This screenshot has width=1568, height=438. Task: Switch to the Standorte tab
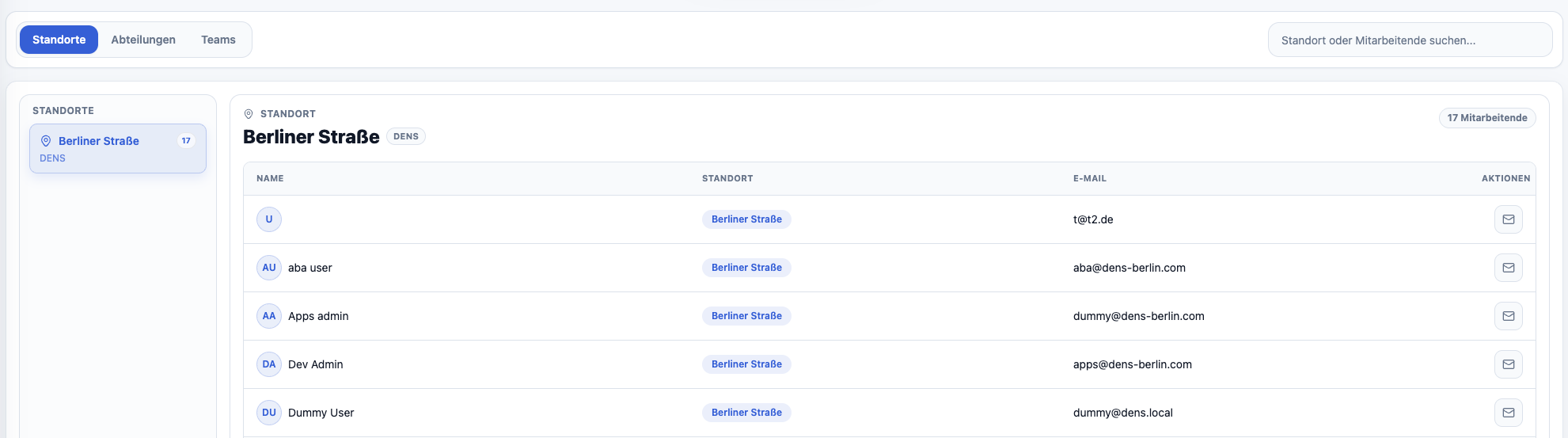(x=59, y=40)
